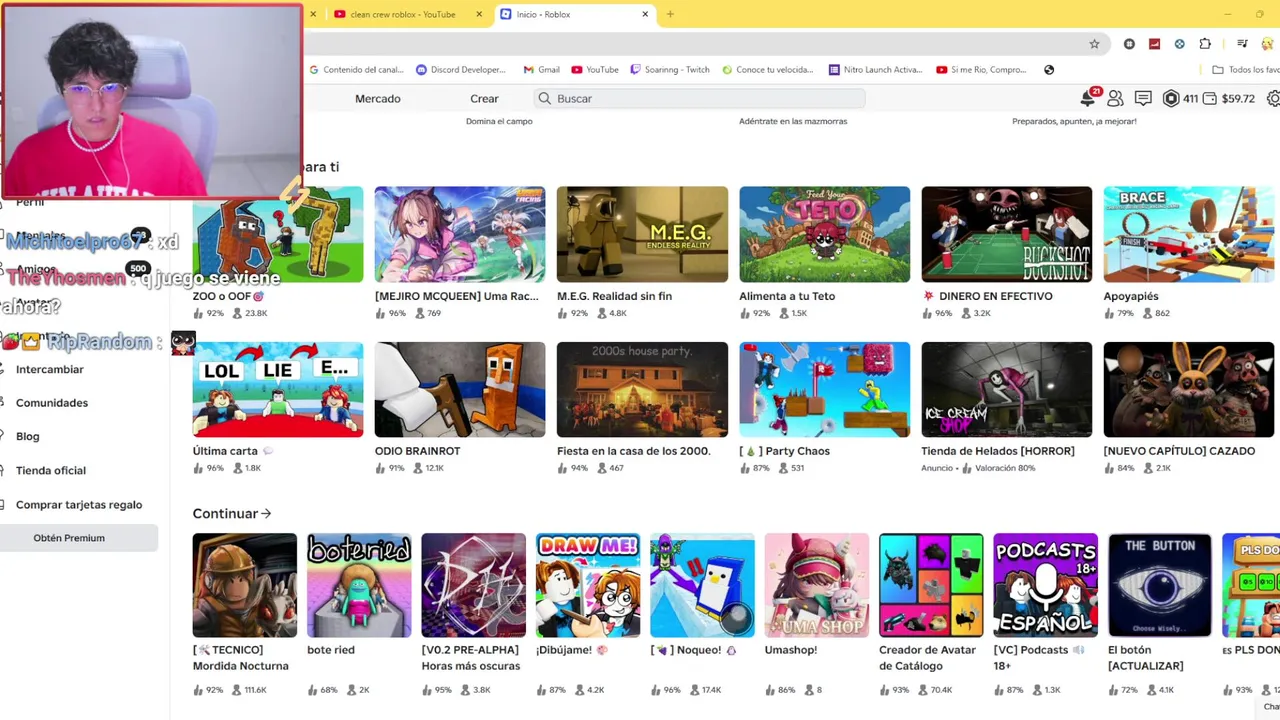Open the BRACE Apoyapiés thumbnail
Viewport: 1280px width, 720px height.
(x=1189, y=234)
